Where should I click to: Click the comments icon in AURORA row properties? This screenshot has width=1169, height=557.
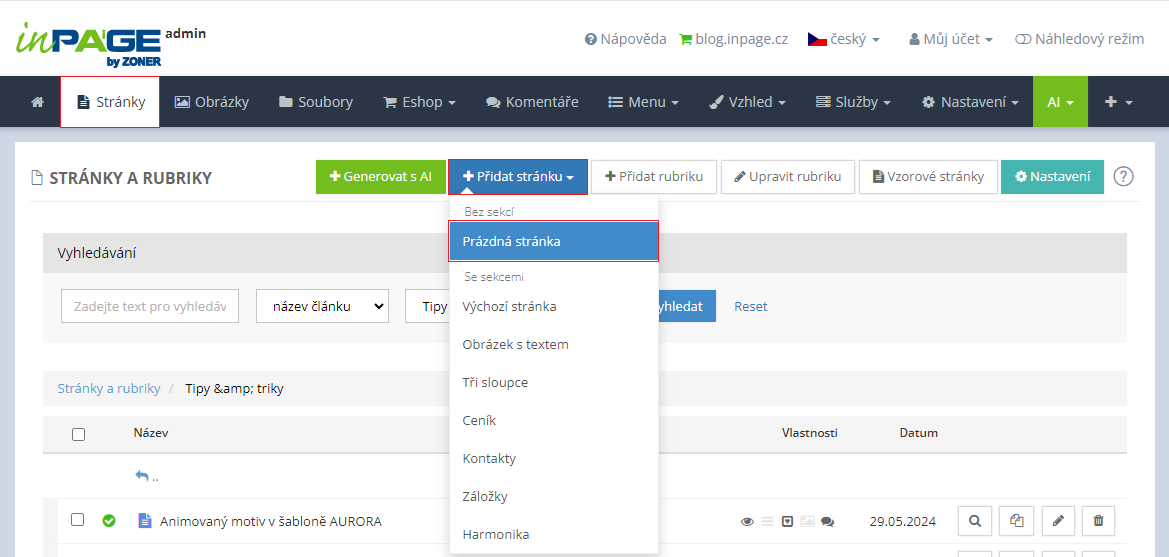point(827,522)
